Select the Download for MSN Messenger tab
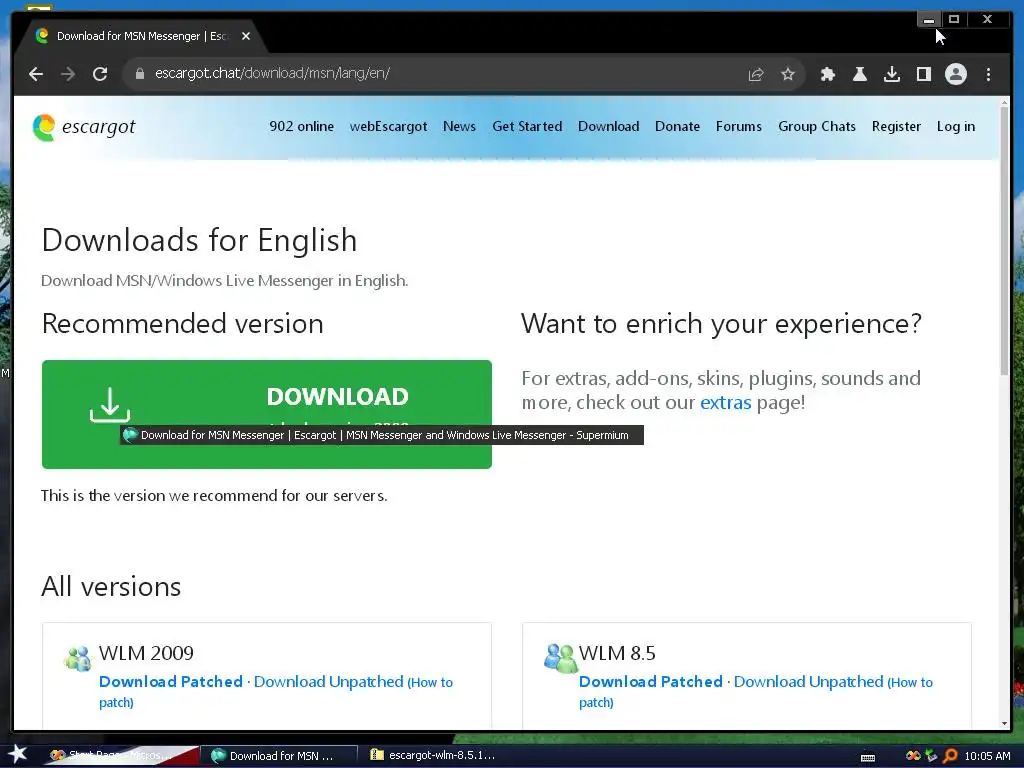This screenshot has height=768, width=1024. pyautogui.click(x=140, y=36)
